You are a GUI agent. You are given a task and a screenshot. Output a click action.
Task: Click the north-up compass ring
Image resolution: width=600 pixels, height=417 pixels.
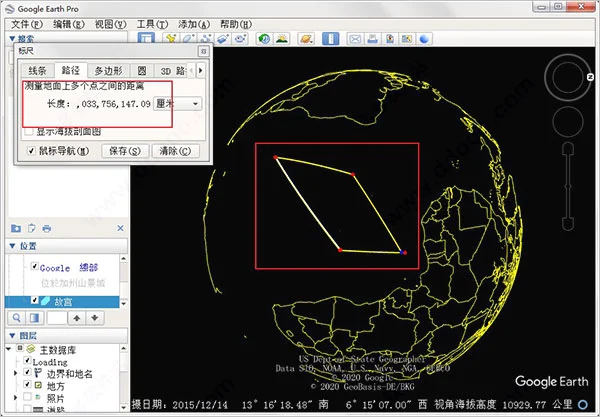[x=568, y=78]
